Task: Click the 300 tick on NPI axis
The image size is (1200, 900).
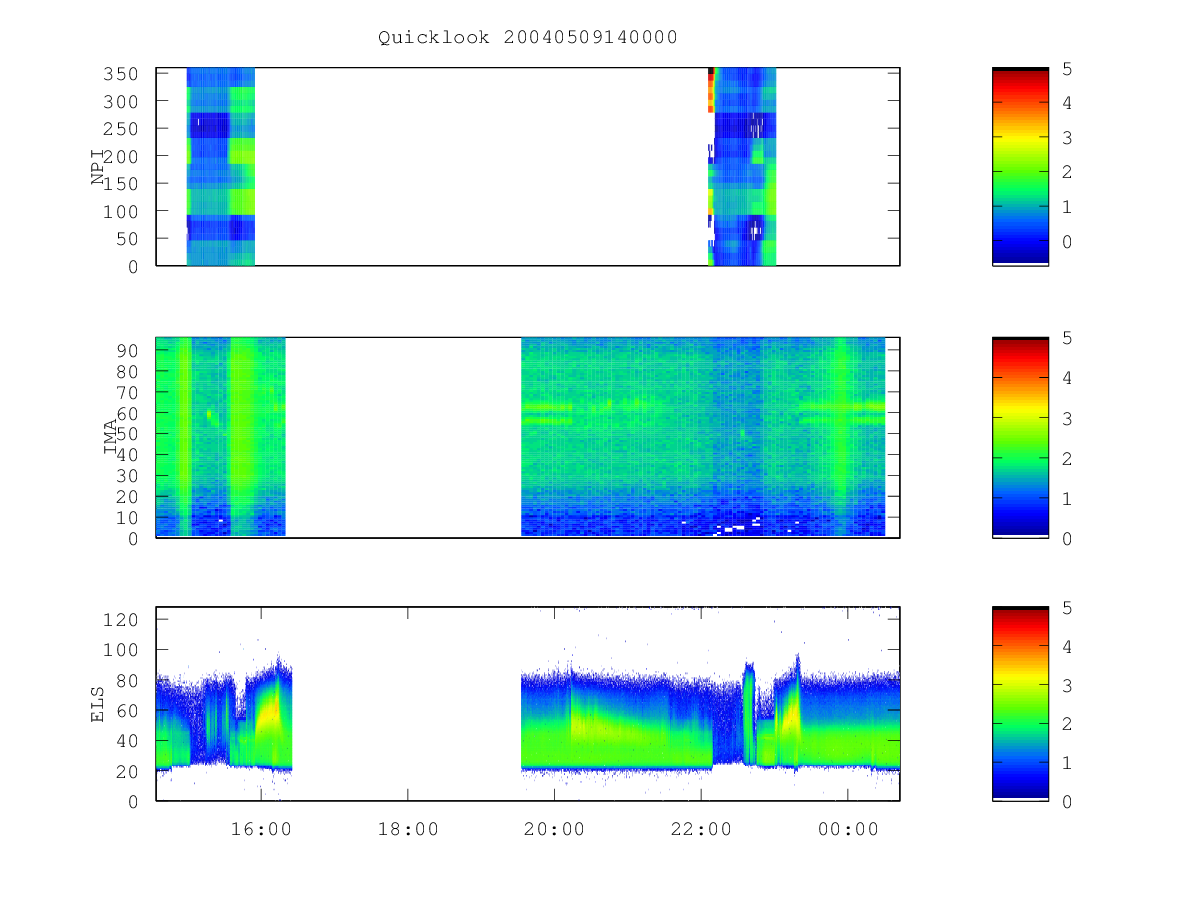Action: (121, 101)
